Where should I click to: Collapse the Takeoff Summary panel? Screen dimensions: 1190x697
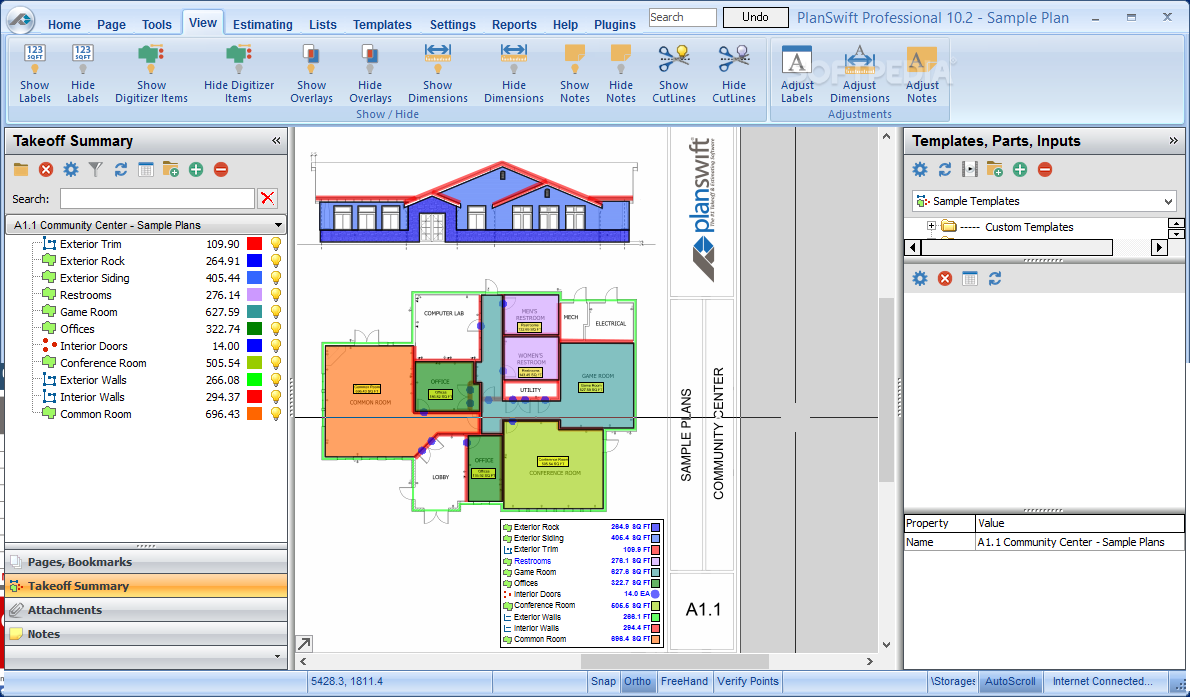tap(276, 140)
